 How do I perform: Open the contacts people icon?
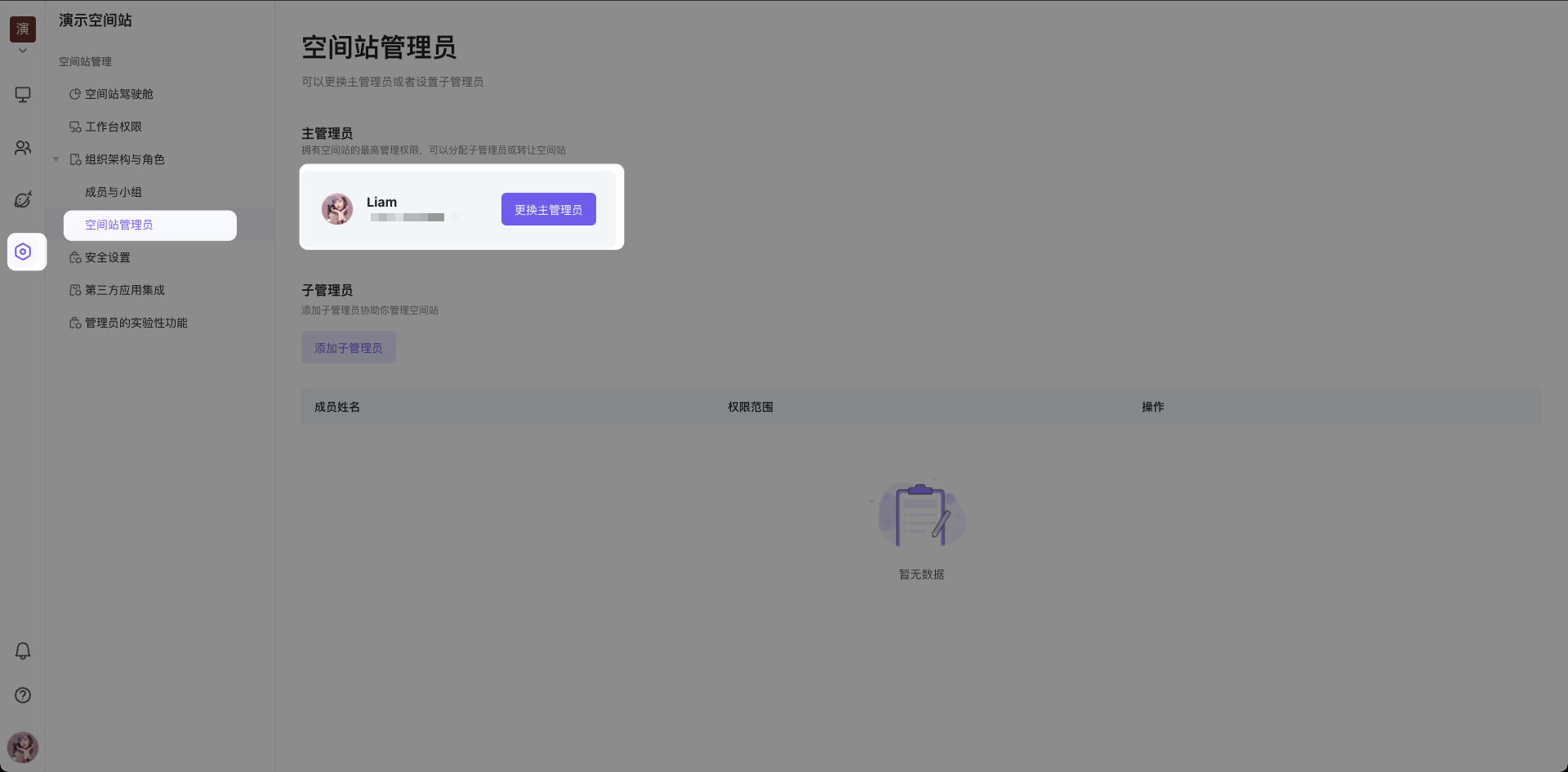coord(23,148)
